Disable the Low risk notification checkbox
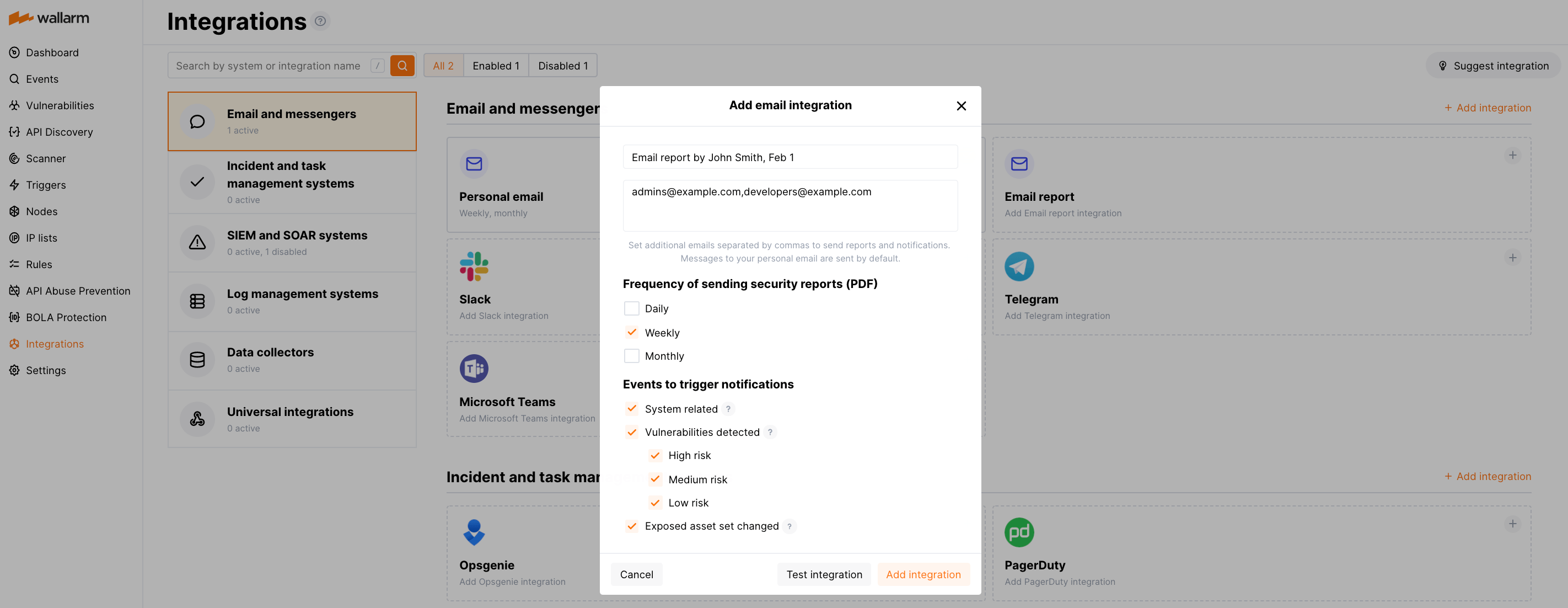This screenshot has height=608, width=1568. point(655,503)
